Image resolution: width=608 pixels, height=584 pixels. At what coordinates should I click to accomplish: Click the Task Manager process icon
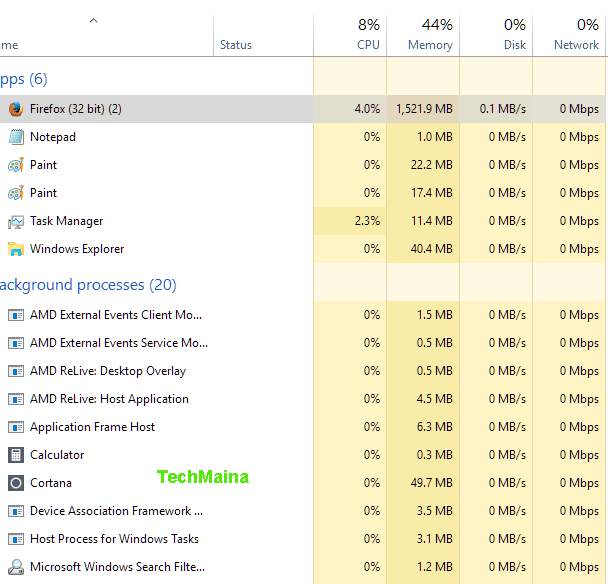point(16,221)
